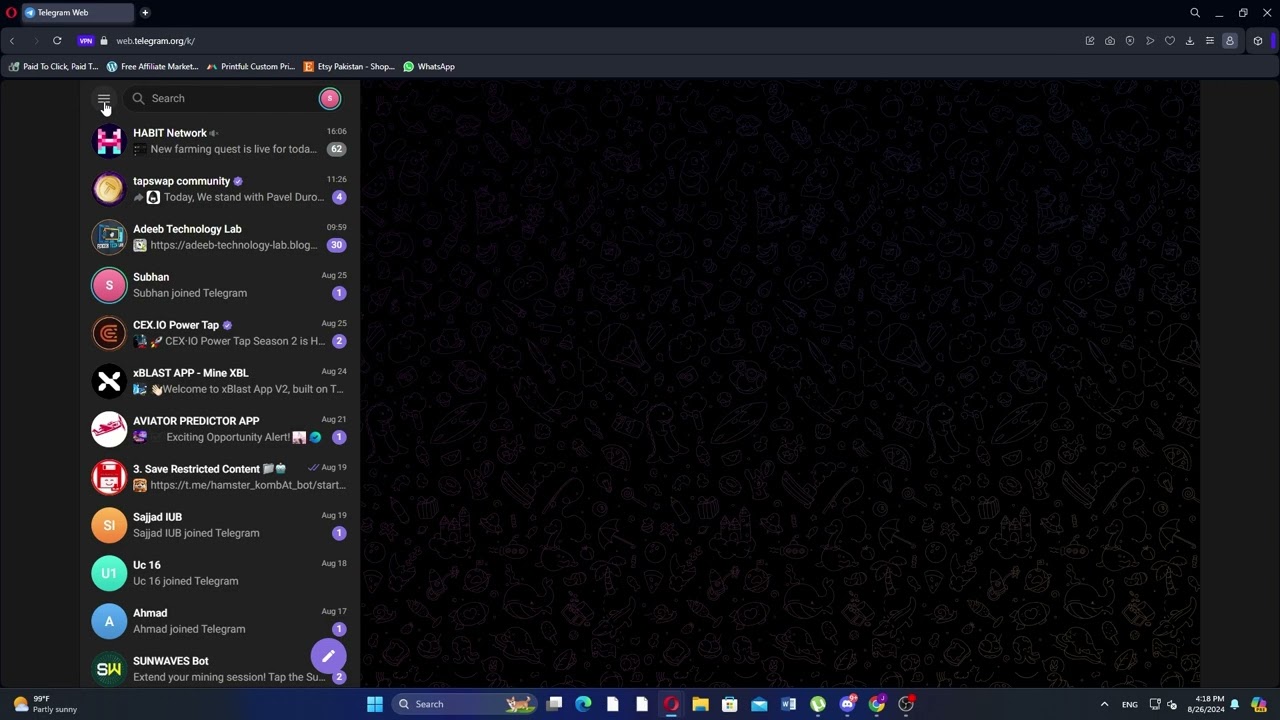Select the Telegram Web browser tab
Screen dimensions: 1280x720
(x=78, y=13)
